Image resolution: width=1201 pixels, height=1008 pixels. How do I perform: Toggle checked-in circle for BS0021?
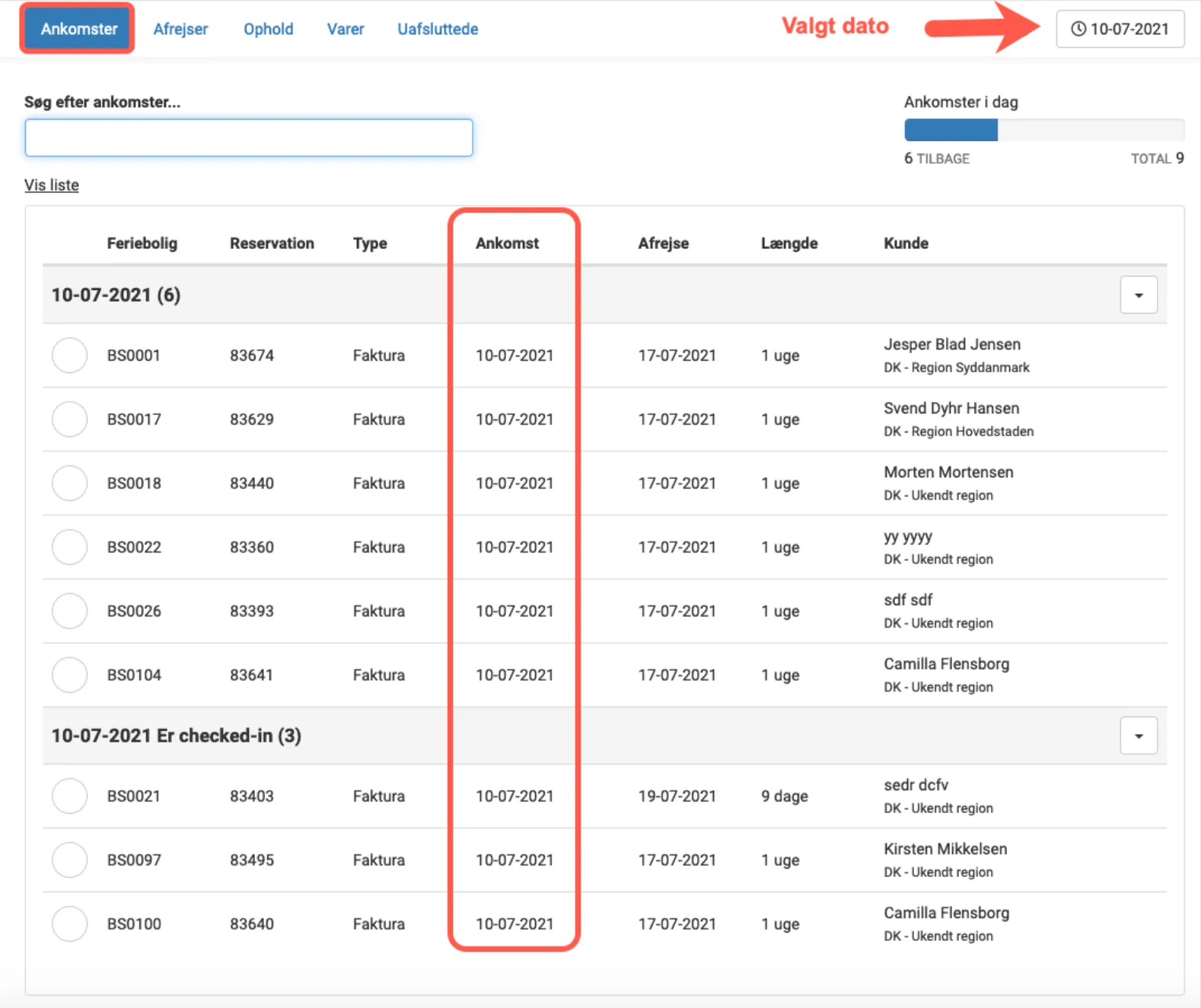pos(69,796)
